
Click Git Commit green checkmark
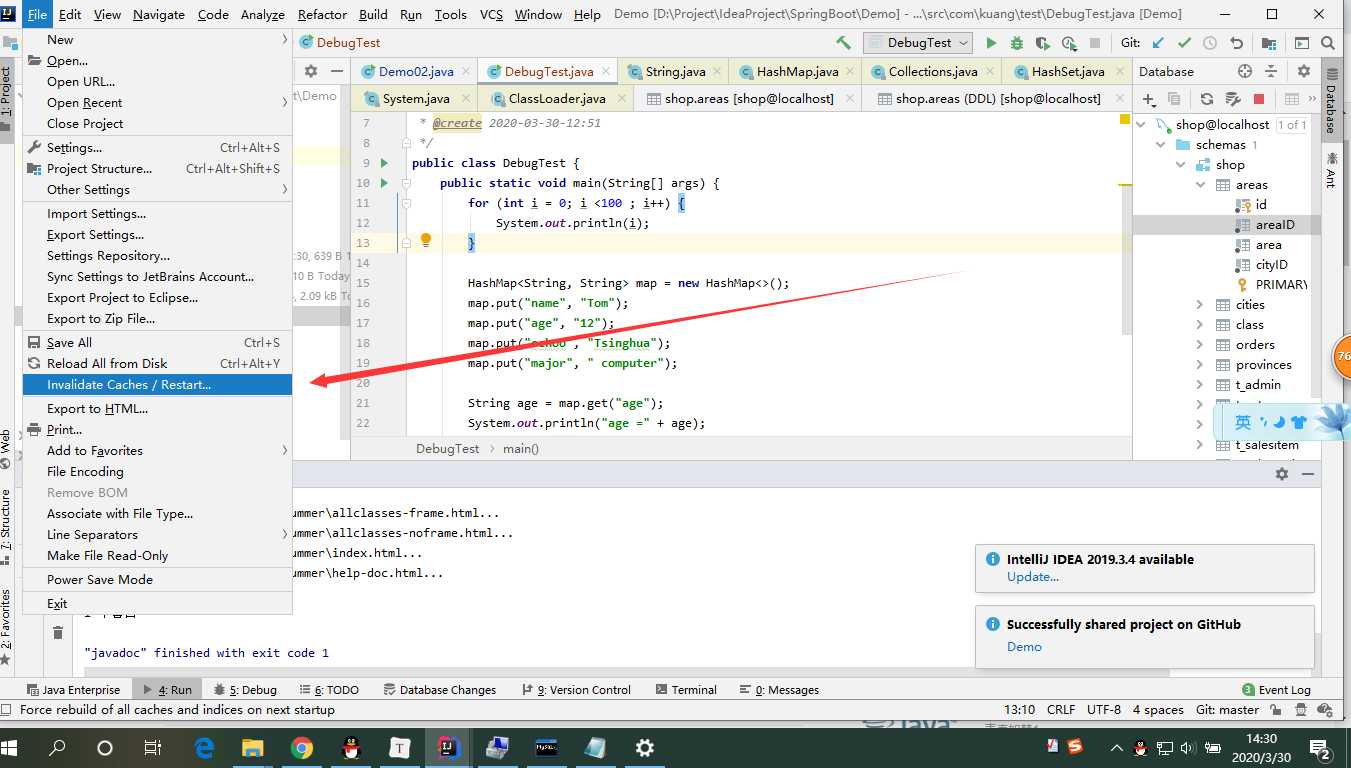(1184, 43)
